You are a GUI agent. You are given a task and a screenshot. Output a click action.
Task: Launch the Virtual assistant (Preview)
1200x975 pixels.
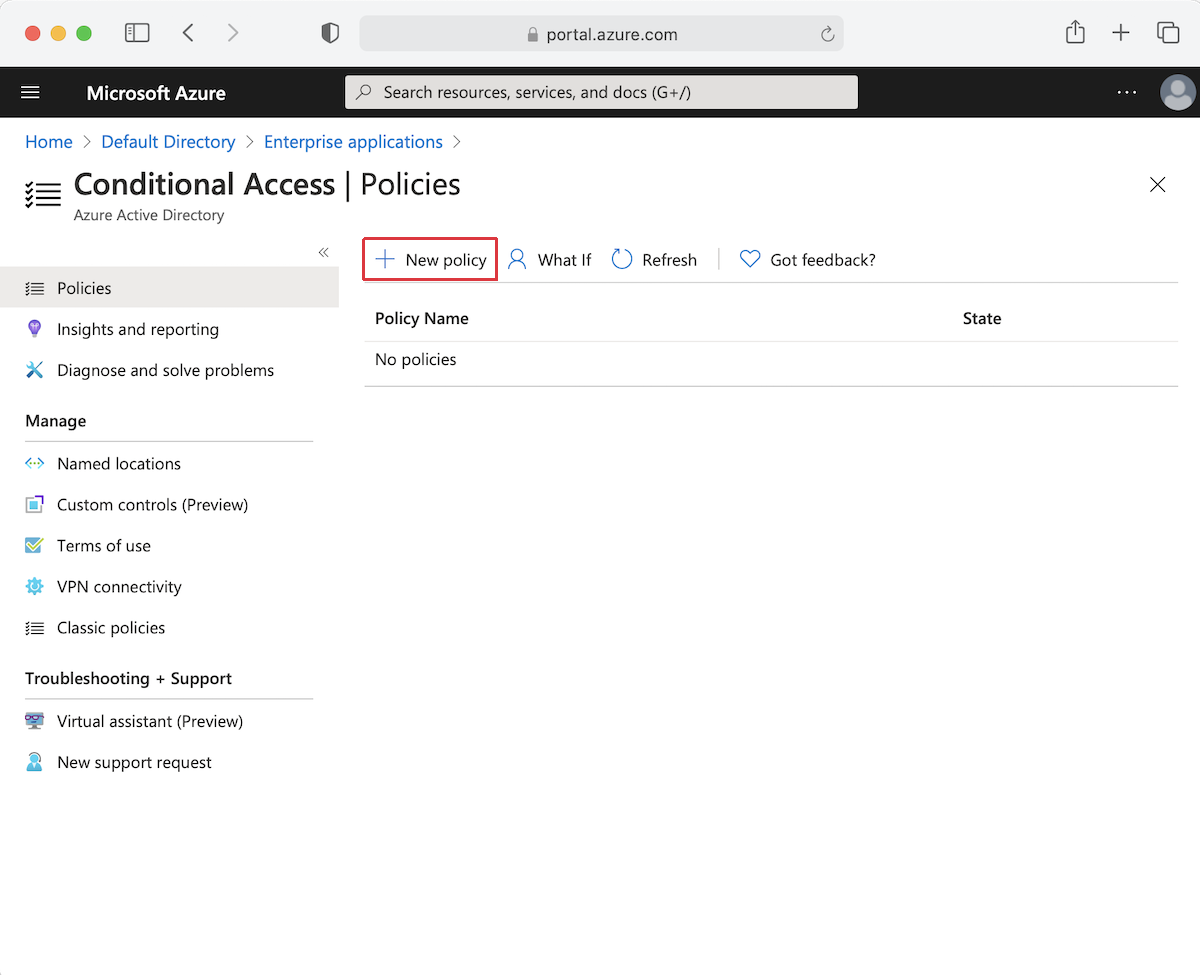(149, 720)
